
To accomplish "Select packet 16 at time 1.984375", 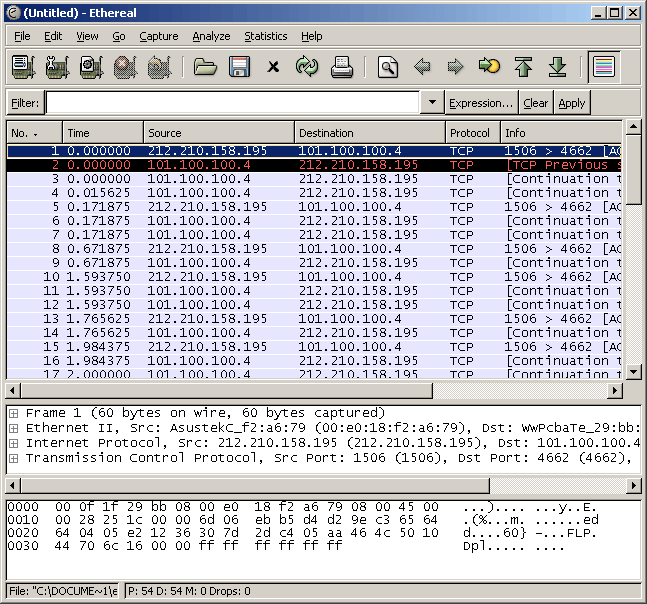I will click(314, 361).
